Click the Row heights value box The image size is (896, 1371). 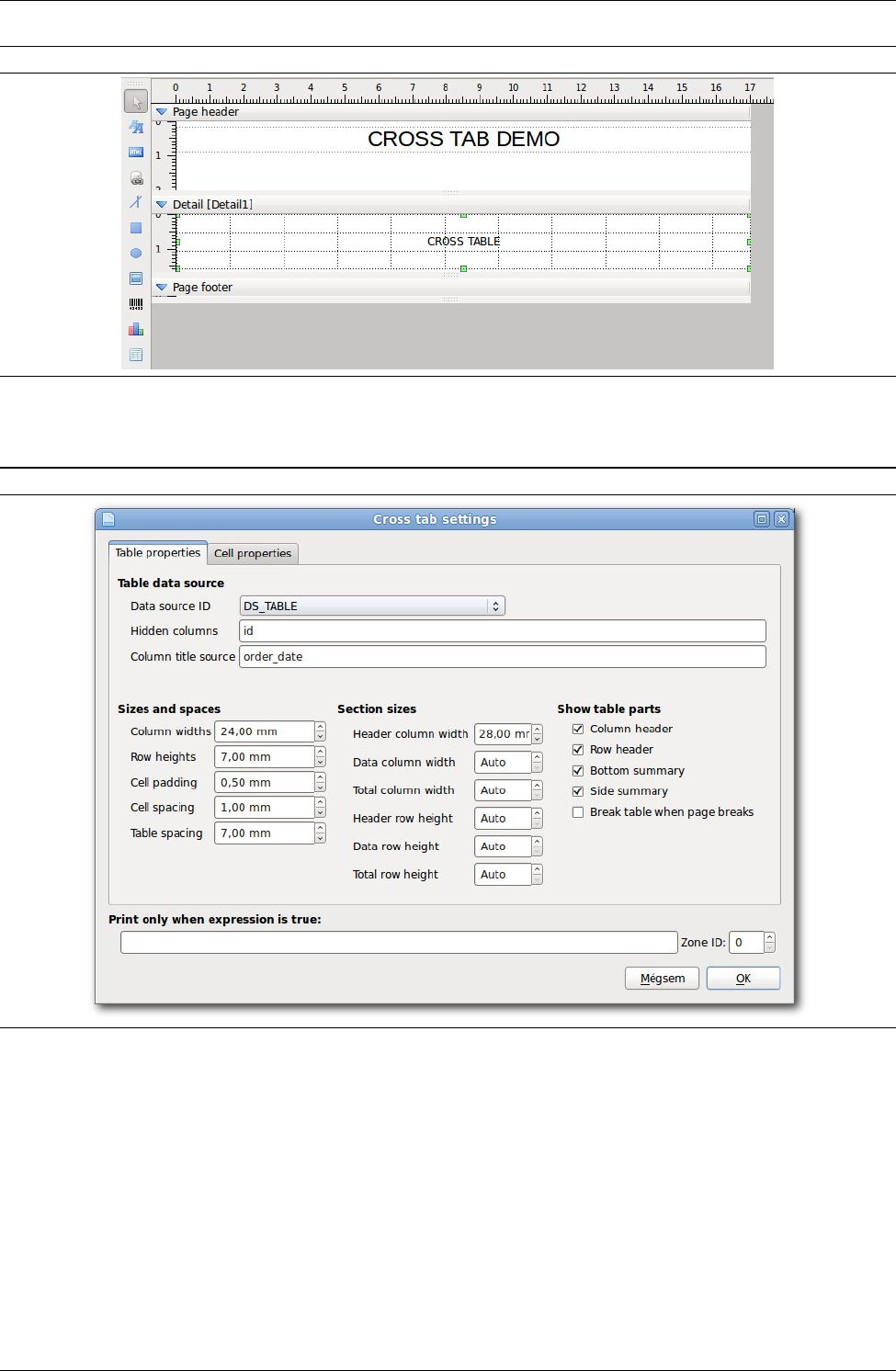265,757
